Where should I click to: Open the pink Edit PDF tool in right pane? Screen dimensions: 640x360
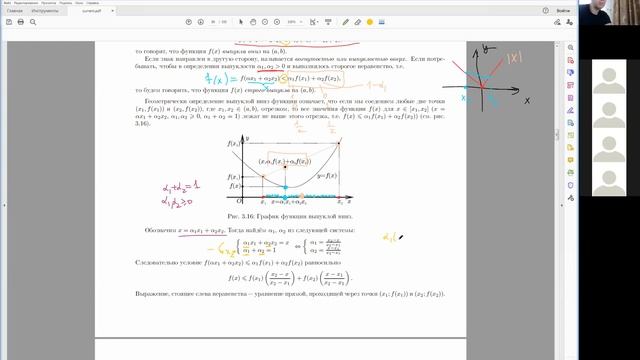click(571, 85)
